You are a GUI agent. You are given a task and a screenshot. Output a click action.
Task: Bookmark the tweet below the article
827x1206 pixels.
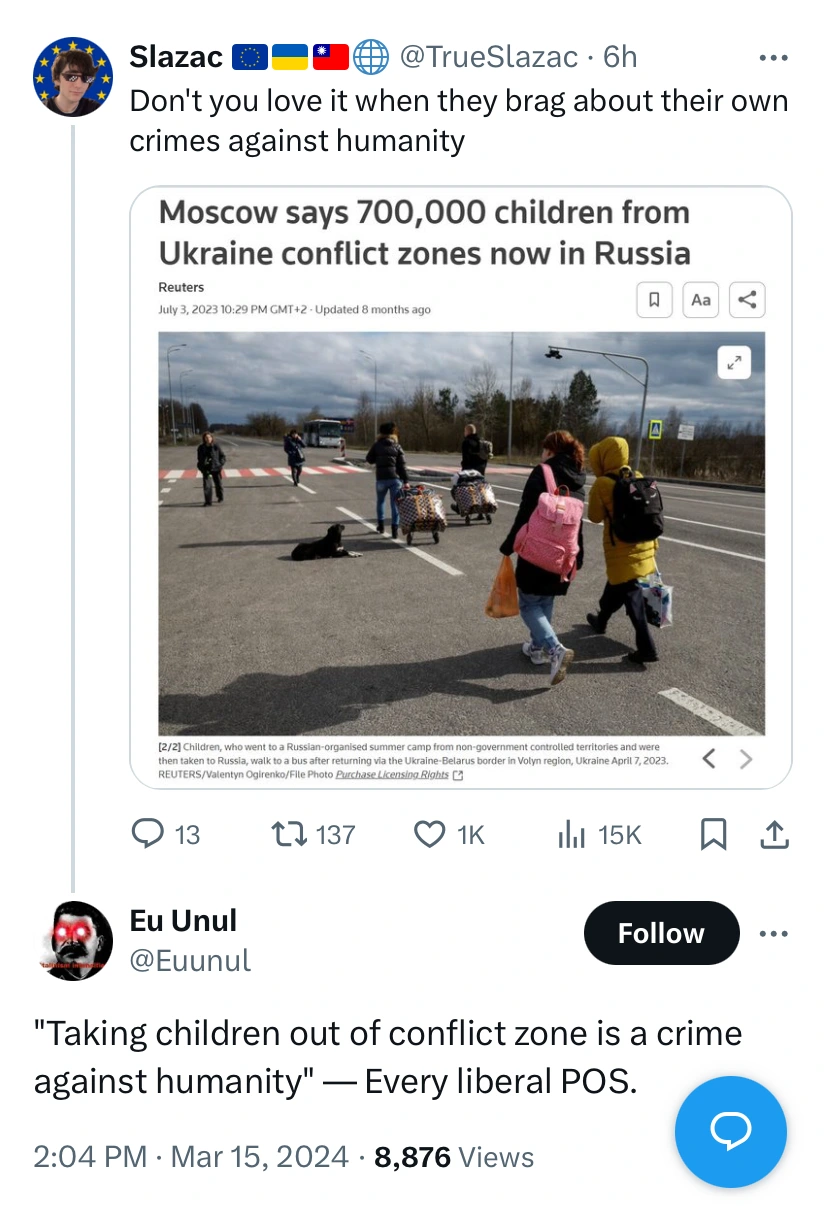pos(713,833)
